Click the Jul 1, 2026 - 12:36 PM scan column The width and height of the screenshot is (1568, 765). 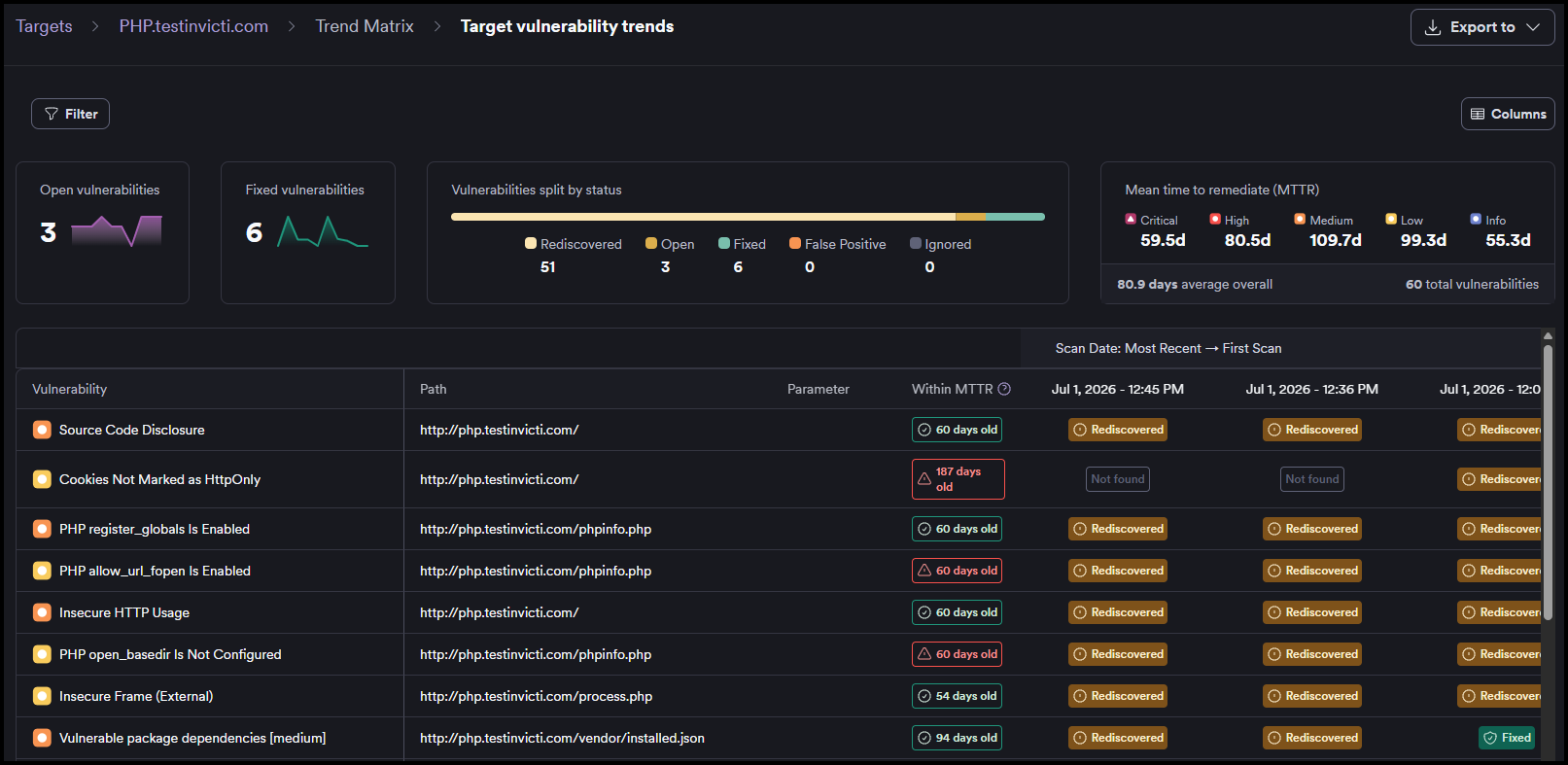click(1312, 389)
